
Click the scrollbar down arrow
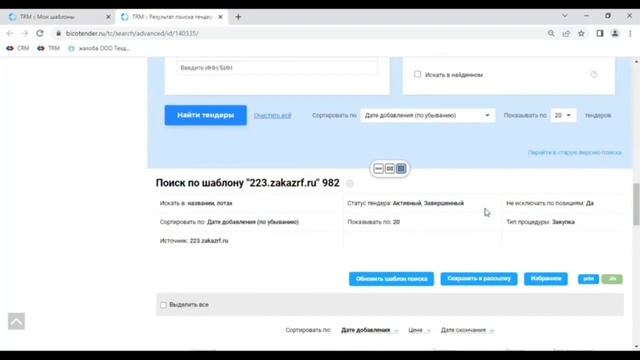click(636, 347)
